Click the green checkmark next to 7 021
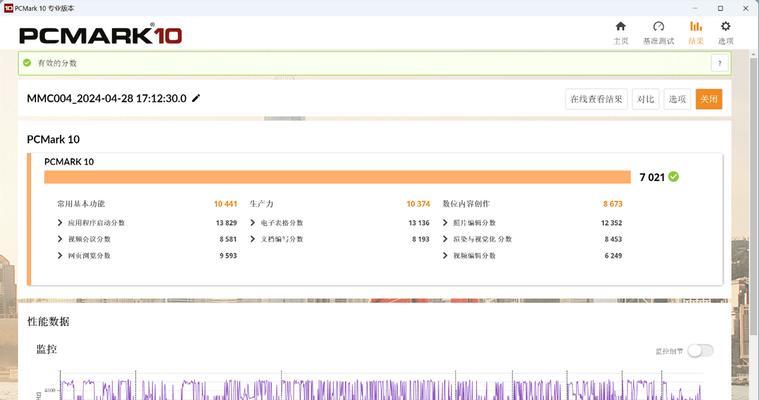Image resolution: width=759 pixels, height=400 pixels. click(x=673, y=177)
